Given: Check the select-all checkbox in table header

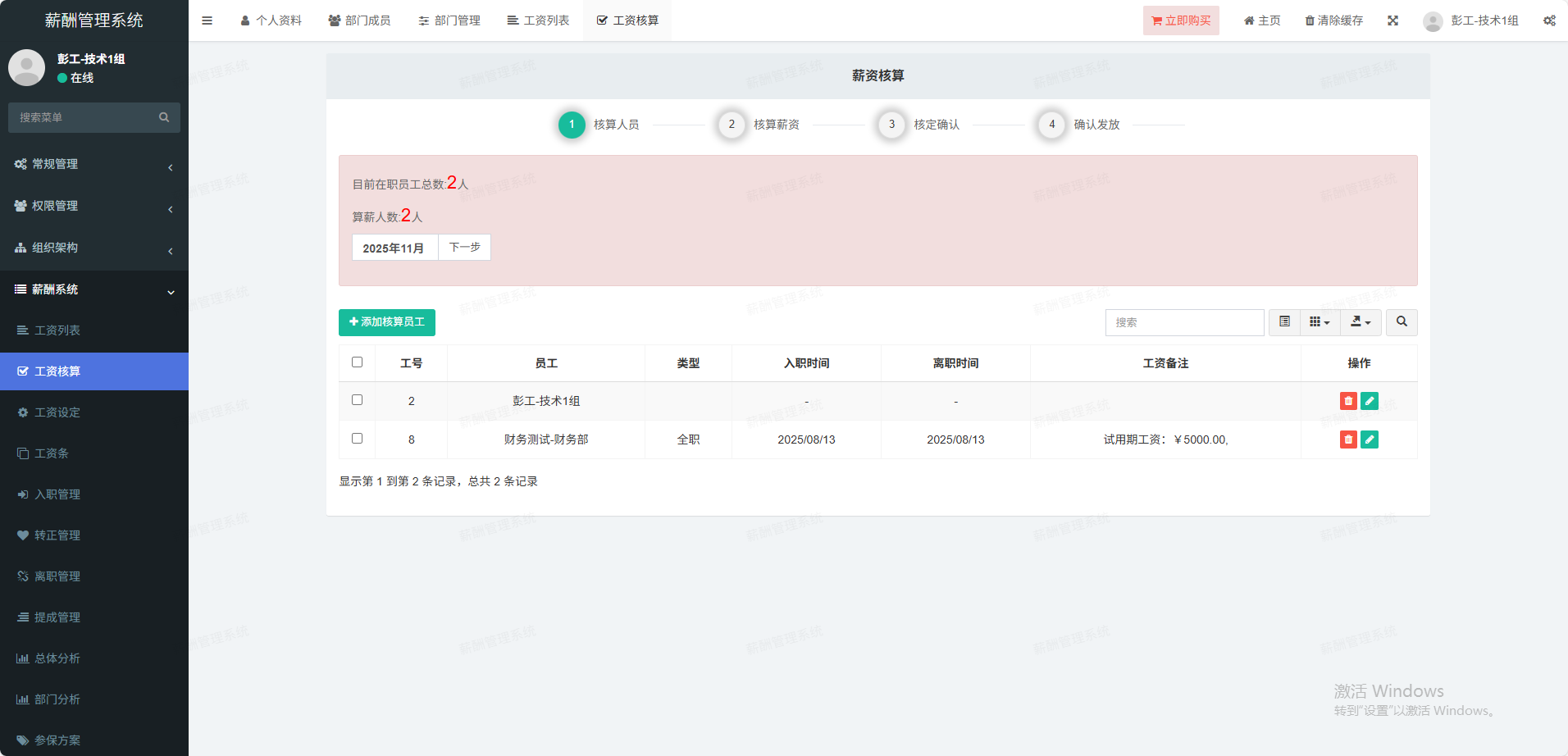Looking at the screenshot, I should tap(357, 362).
